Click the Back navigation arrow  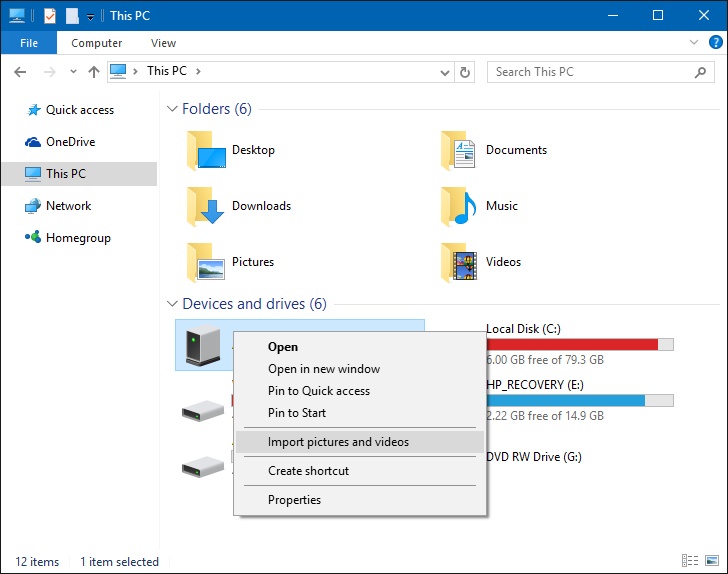coord(20,72)
